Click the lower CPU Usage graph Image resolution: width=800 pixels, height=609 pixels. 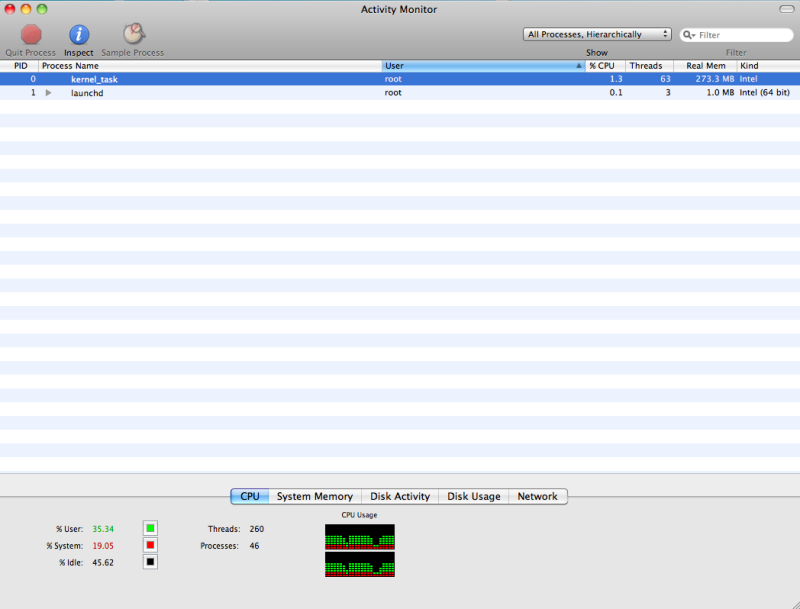[x=360, y=564]
